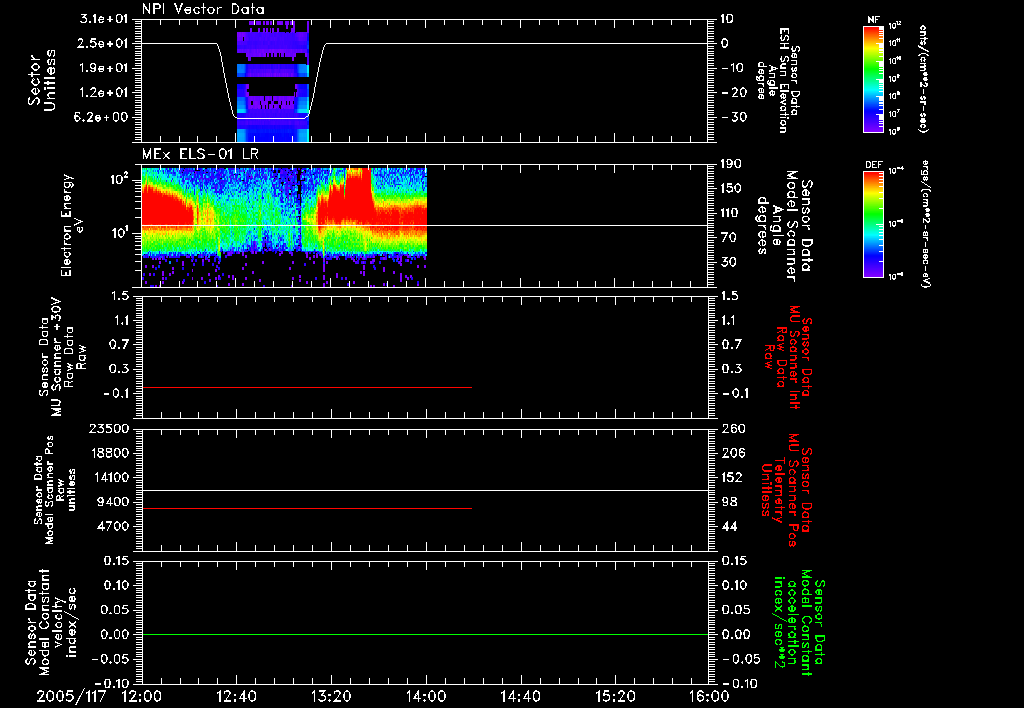The image size is (1024, 708).
Task: Click the '16:00' time tick label
Action: (709, 696)
